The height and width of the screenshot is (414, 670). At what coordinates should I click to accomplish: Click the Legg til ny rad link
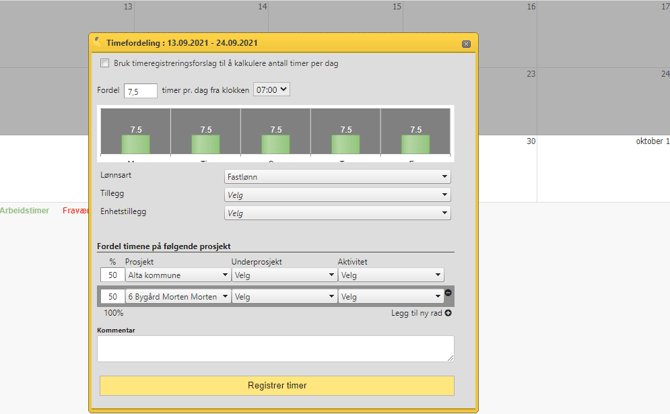click(x=416, y=313)
